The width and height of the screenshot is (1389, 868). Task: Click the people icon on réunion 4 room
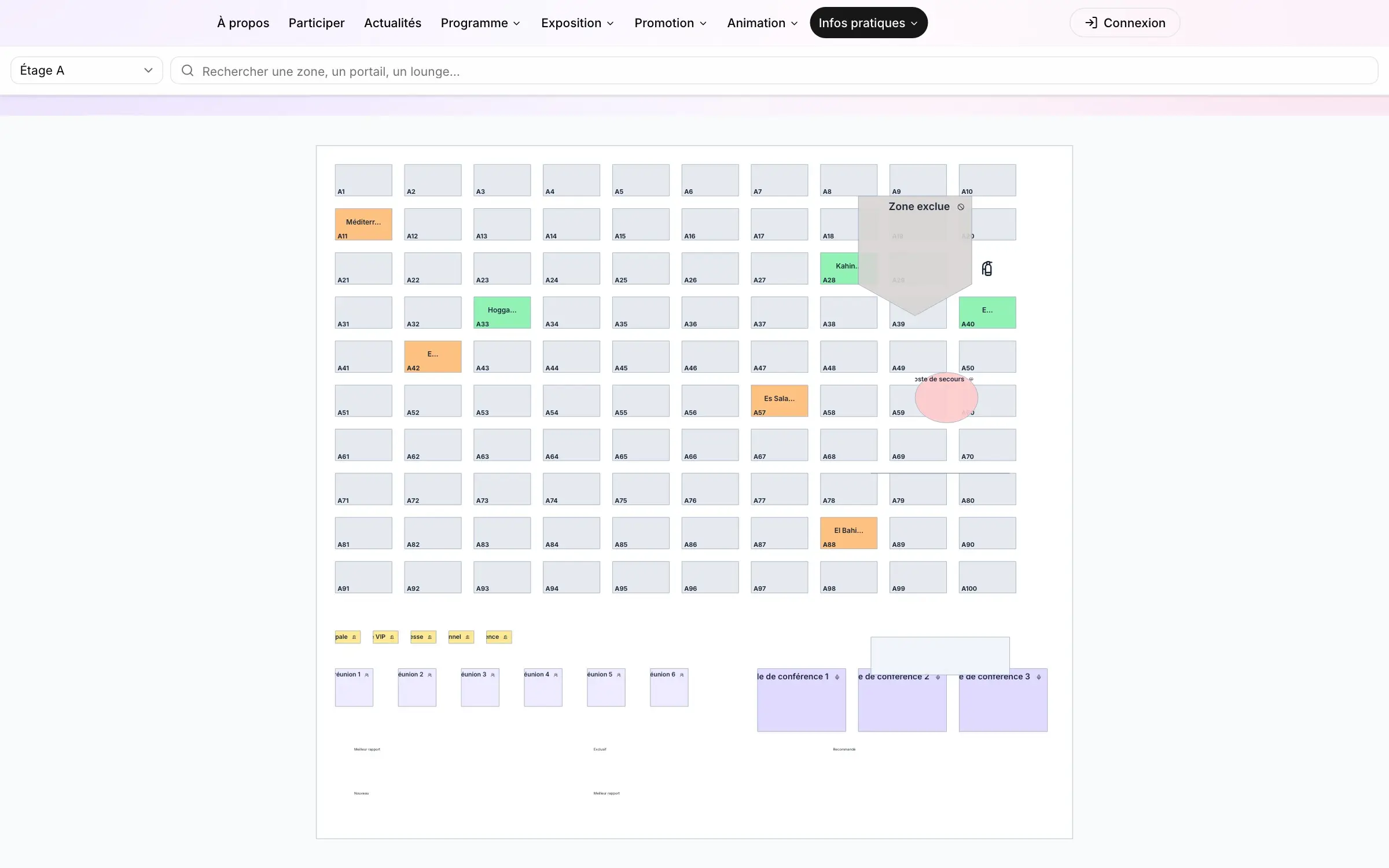pos(556,675)
